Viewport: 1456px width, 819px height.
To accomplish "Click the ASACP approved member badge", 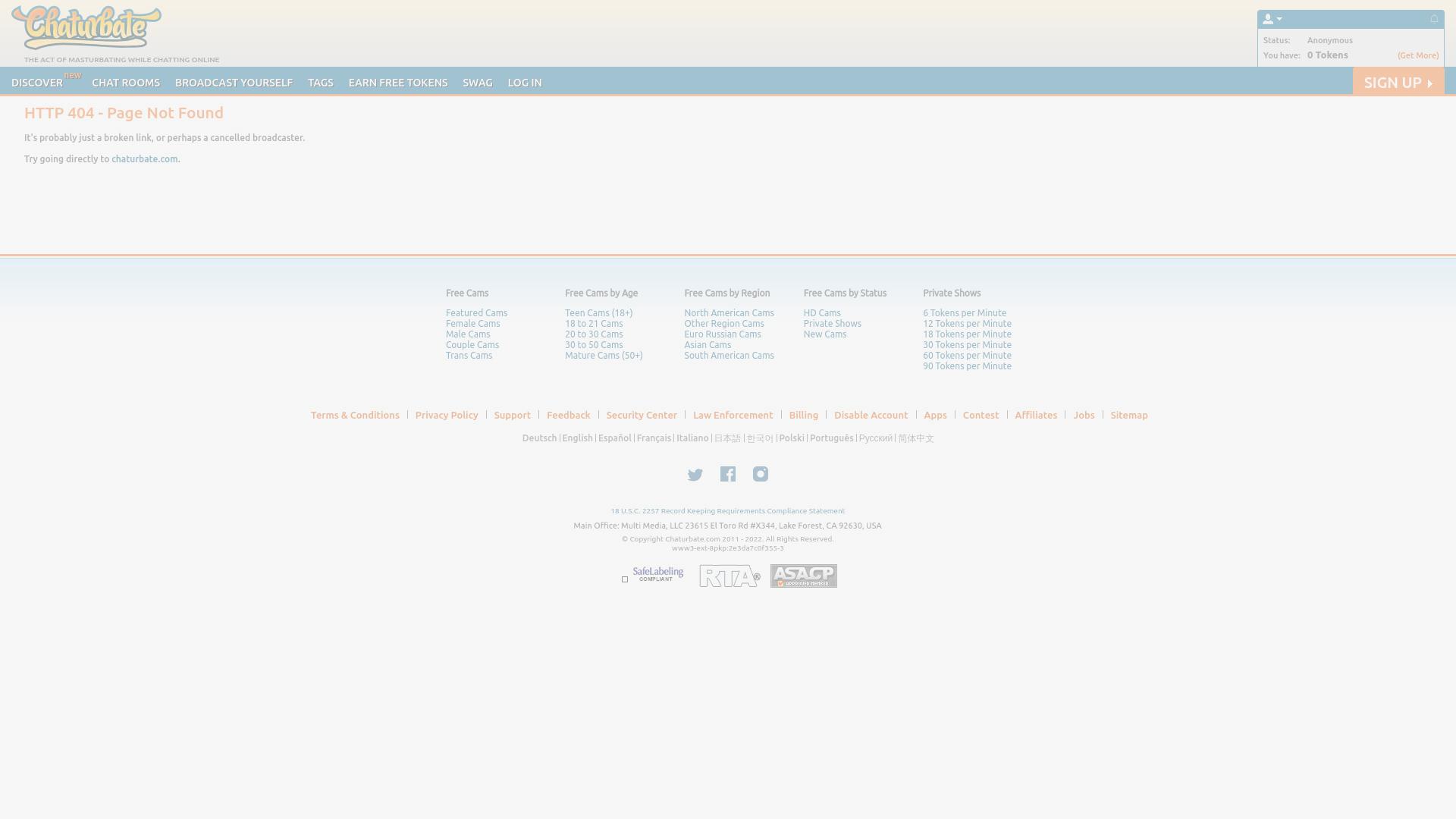I will (804, 576).
